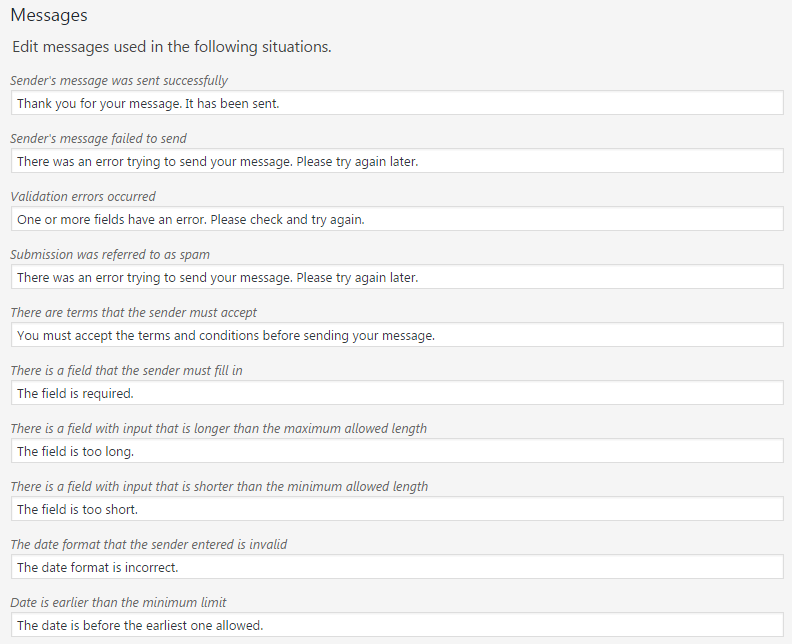Click the 'Submission was referred to as spam' label
792x644 pixels.
pos(110,255)
